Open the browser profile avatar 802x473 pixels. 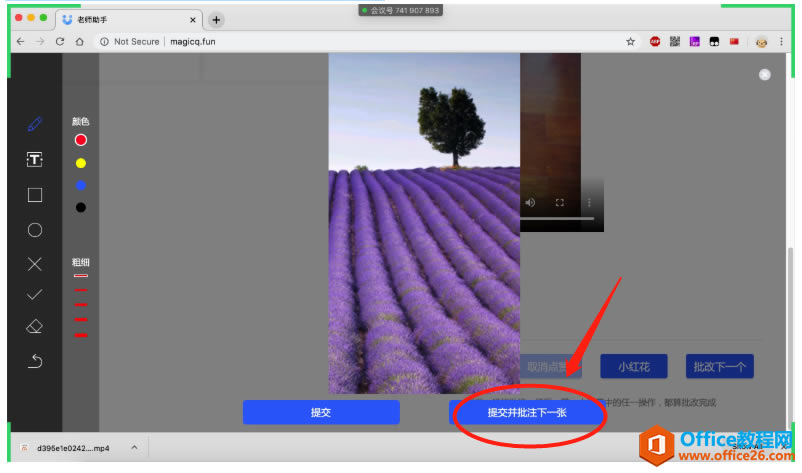point(761,42)
